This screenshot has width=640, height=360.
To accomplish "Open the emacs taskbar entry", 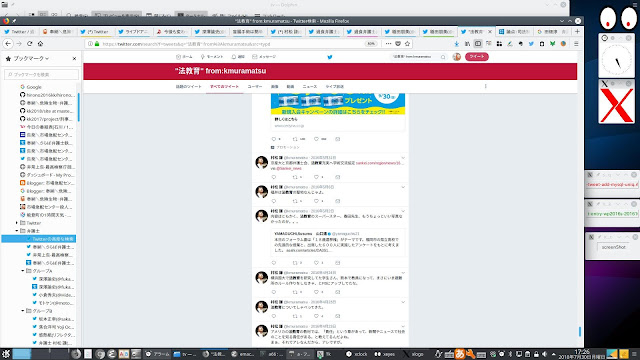I will pyautogui.click(x=242, y=354).
